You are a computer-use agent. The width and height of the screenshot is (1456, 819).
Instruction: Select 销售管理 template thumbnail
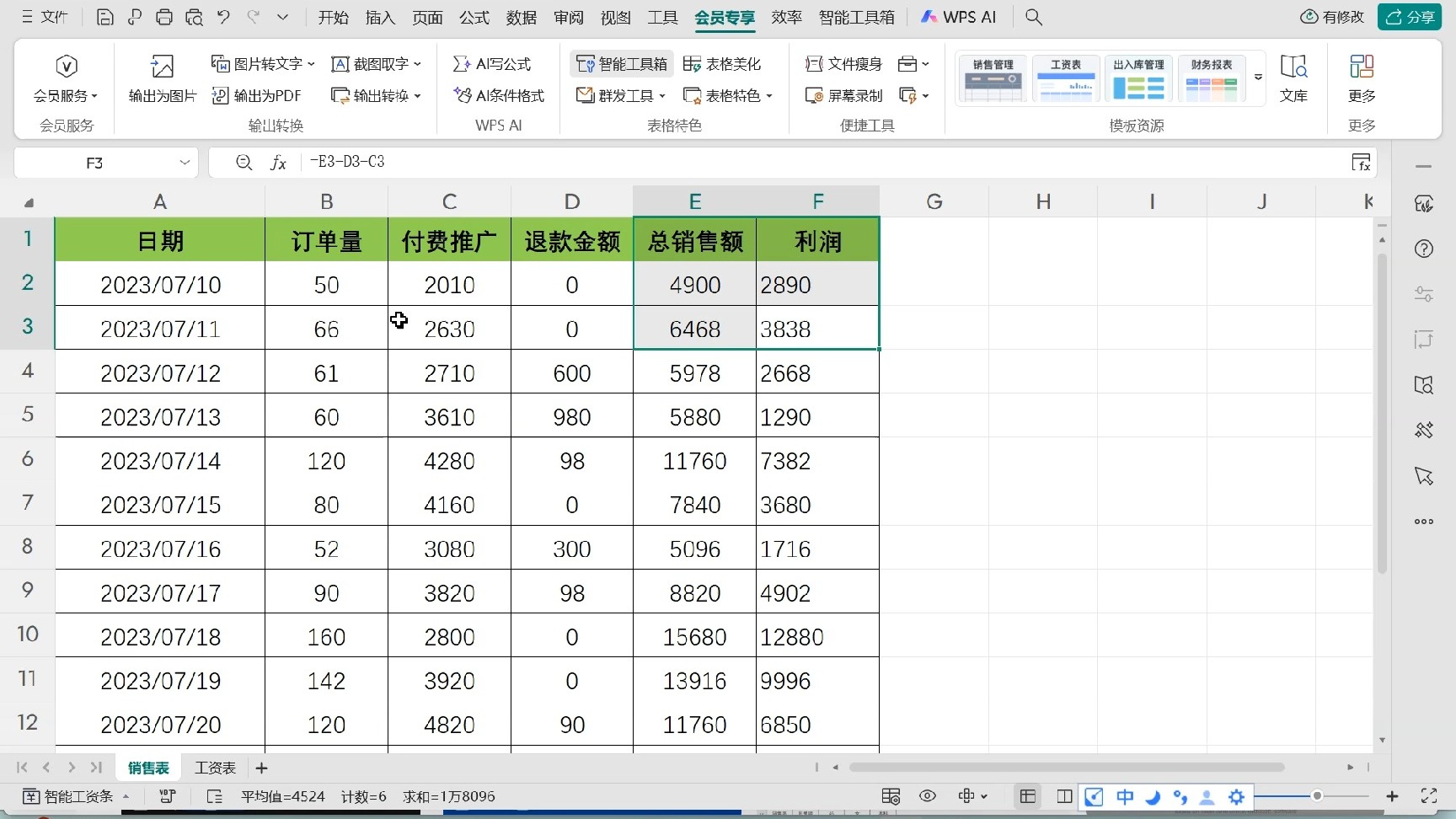[993, 78]
